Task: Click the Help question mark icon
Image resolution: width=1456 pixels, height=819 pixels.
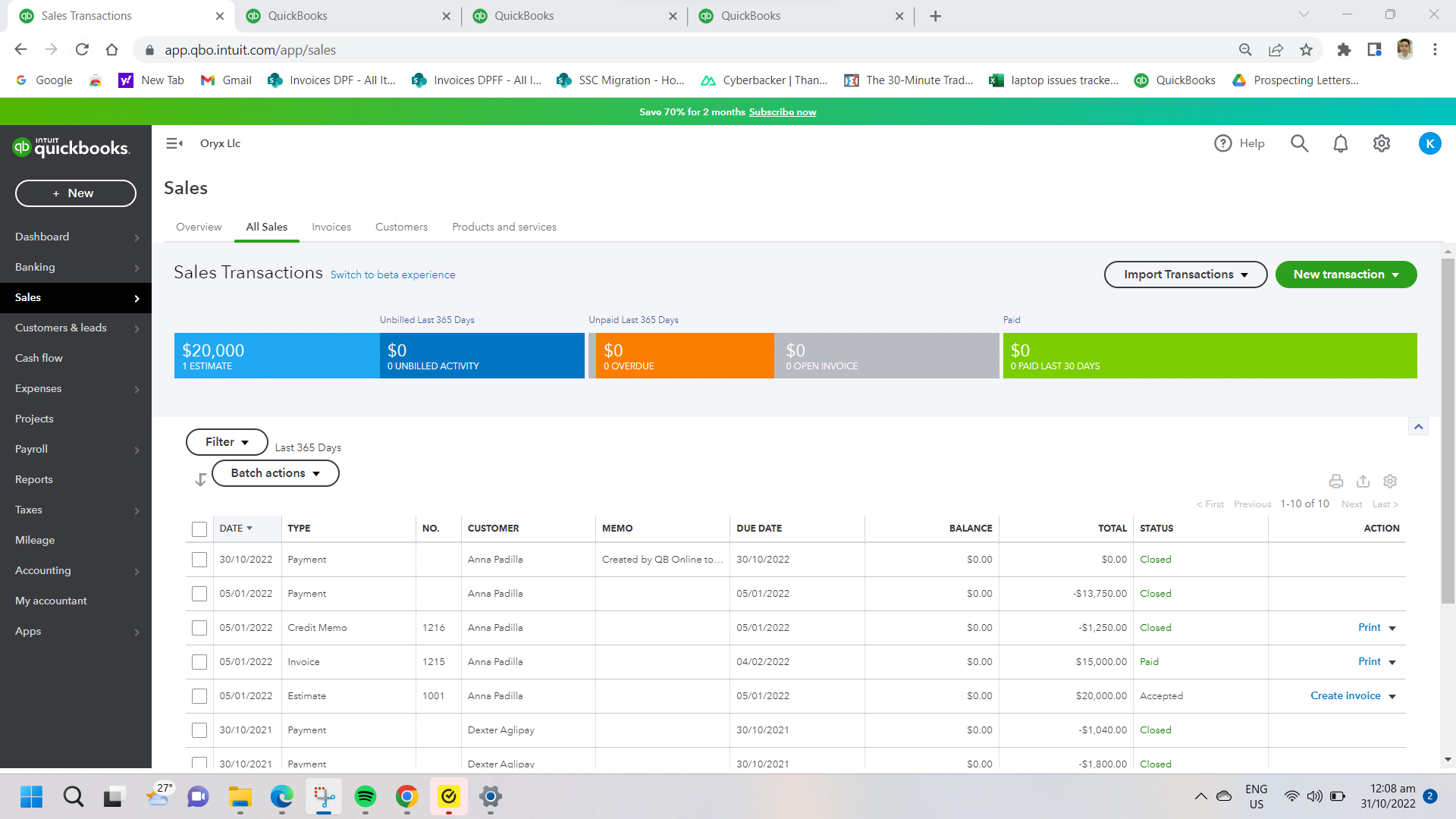Action: tap(1222, 143)
